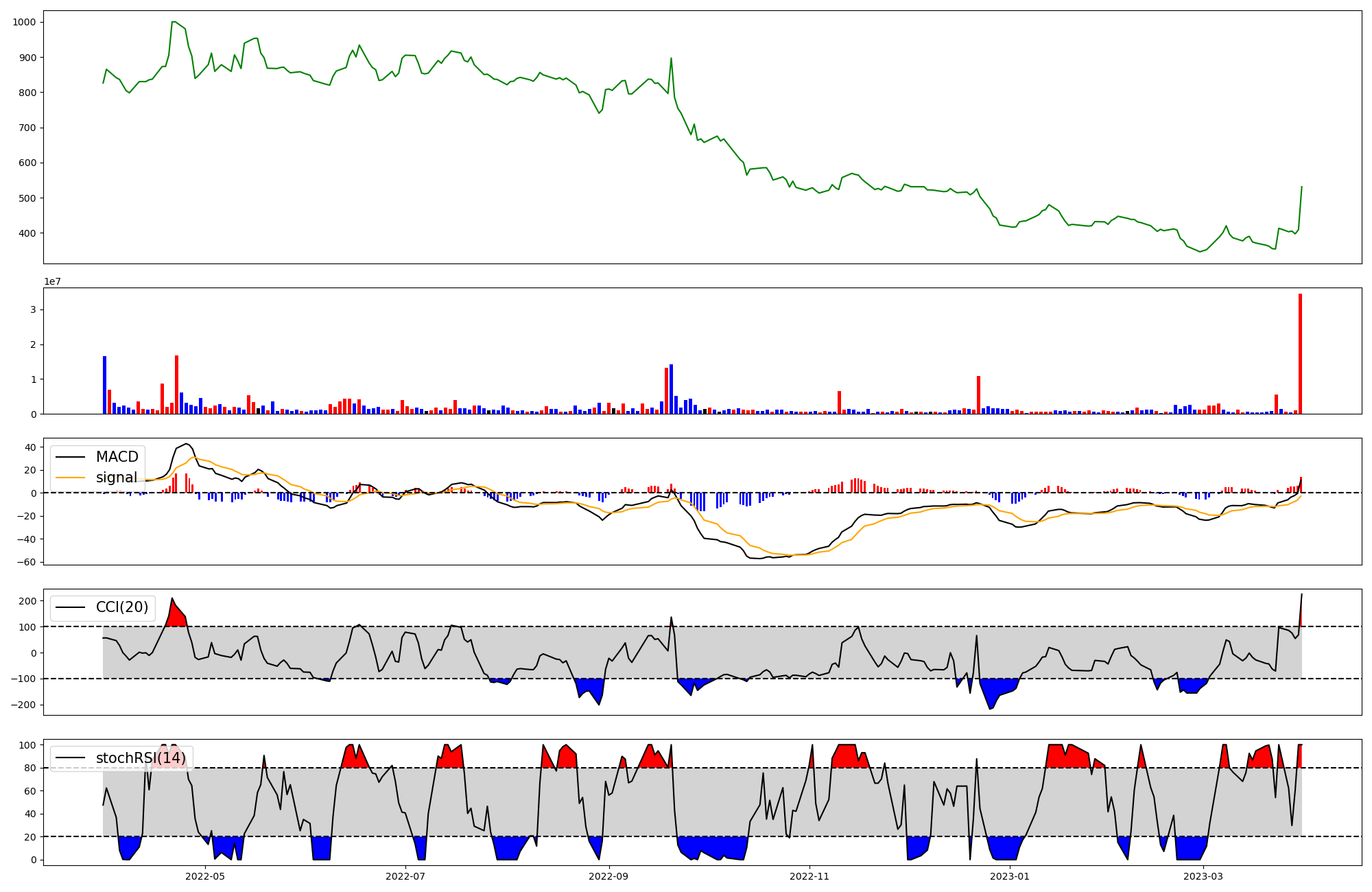The height and width of the screenshot is (892, 1372).
Task: Click the signal legend entry
Action: (116, 478)
